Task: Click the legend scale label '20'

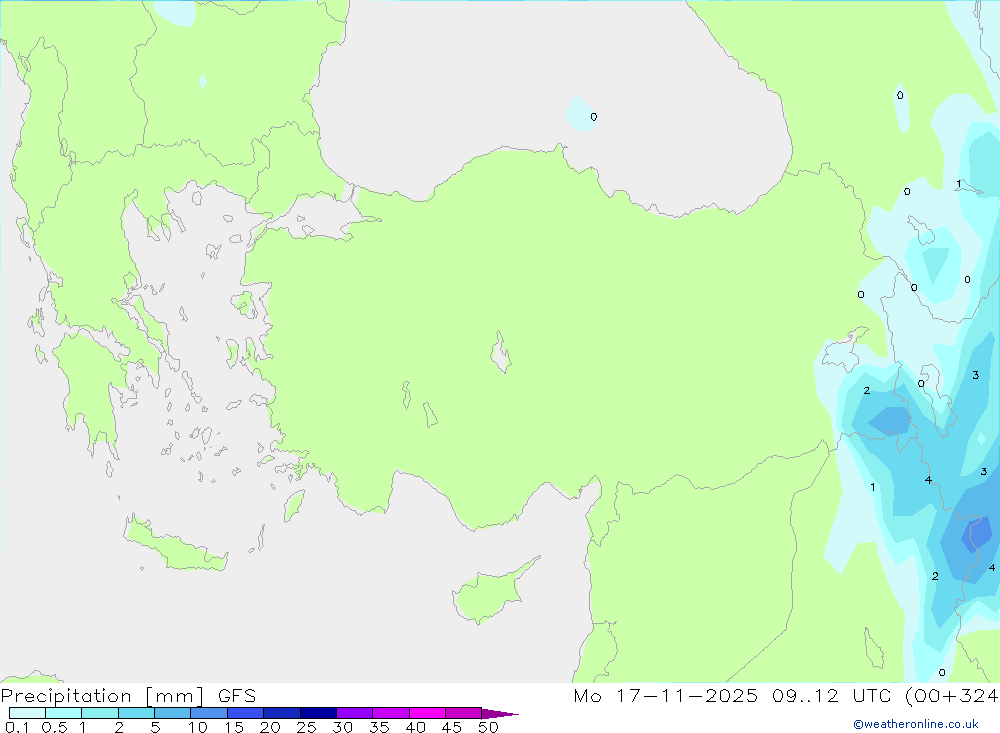Action: (x=270, y=727)
